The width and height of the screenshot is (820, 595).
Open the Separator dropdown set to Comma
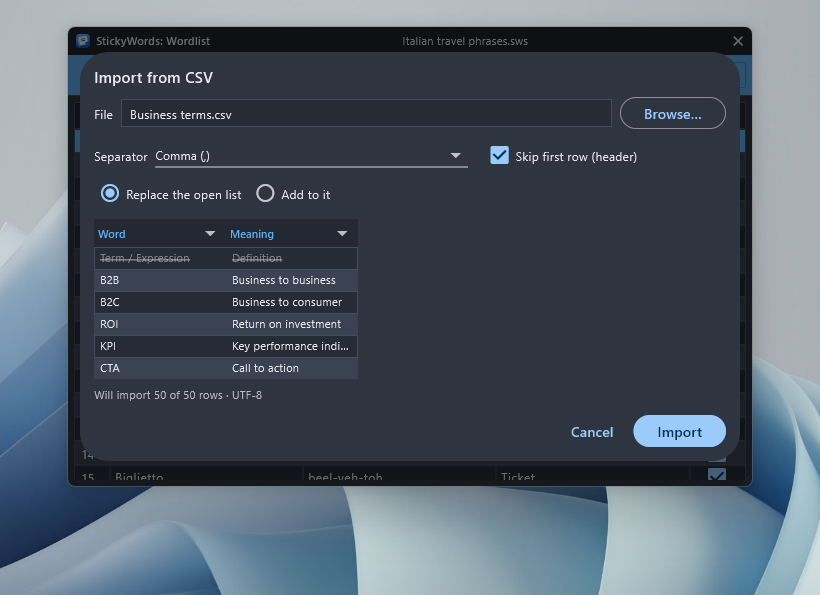311,156
